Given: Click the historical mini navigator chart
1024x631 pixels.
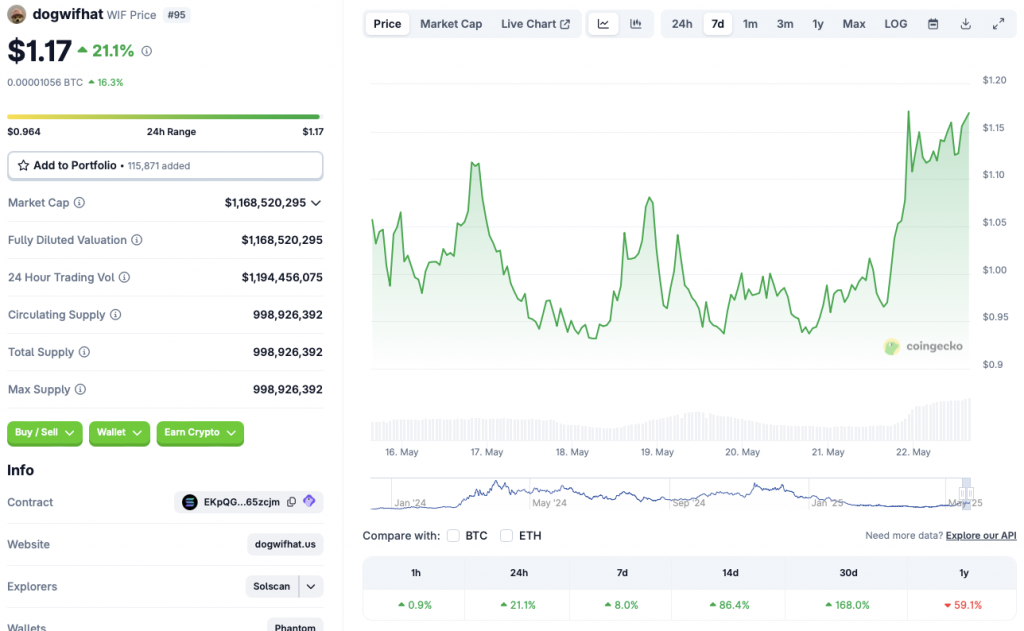Looking at the screenshot, I should pos(670,494).
